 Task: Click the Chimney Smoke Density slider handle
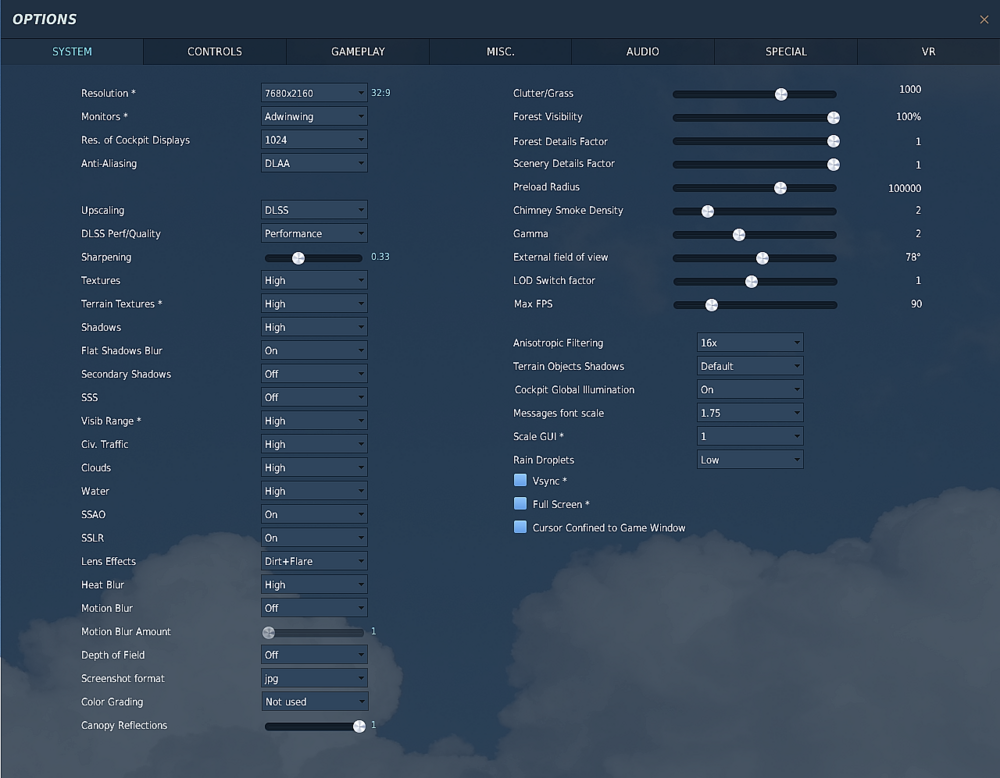[707, 212]
